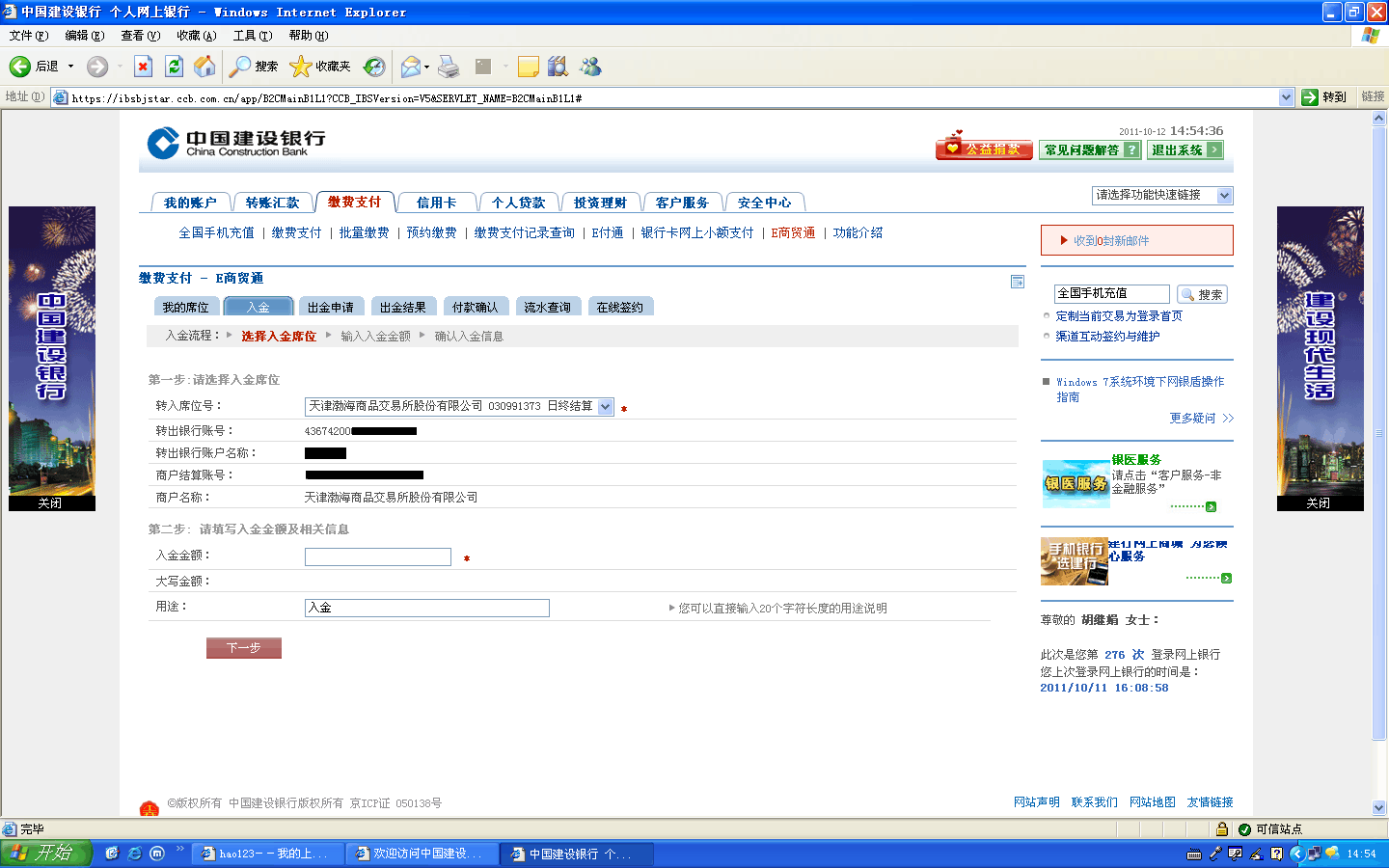Open the 查看 menu
Image resolution: width=1389 pixels, height=868 pixels.
click(140, 36)
